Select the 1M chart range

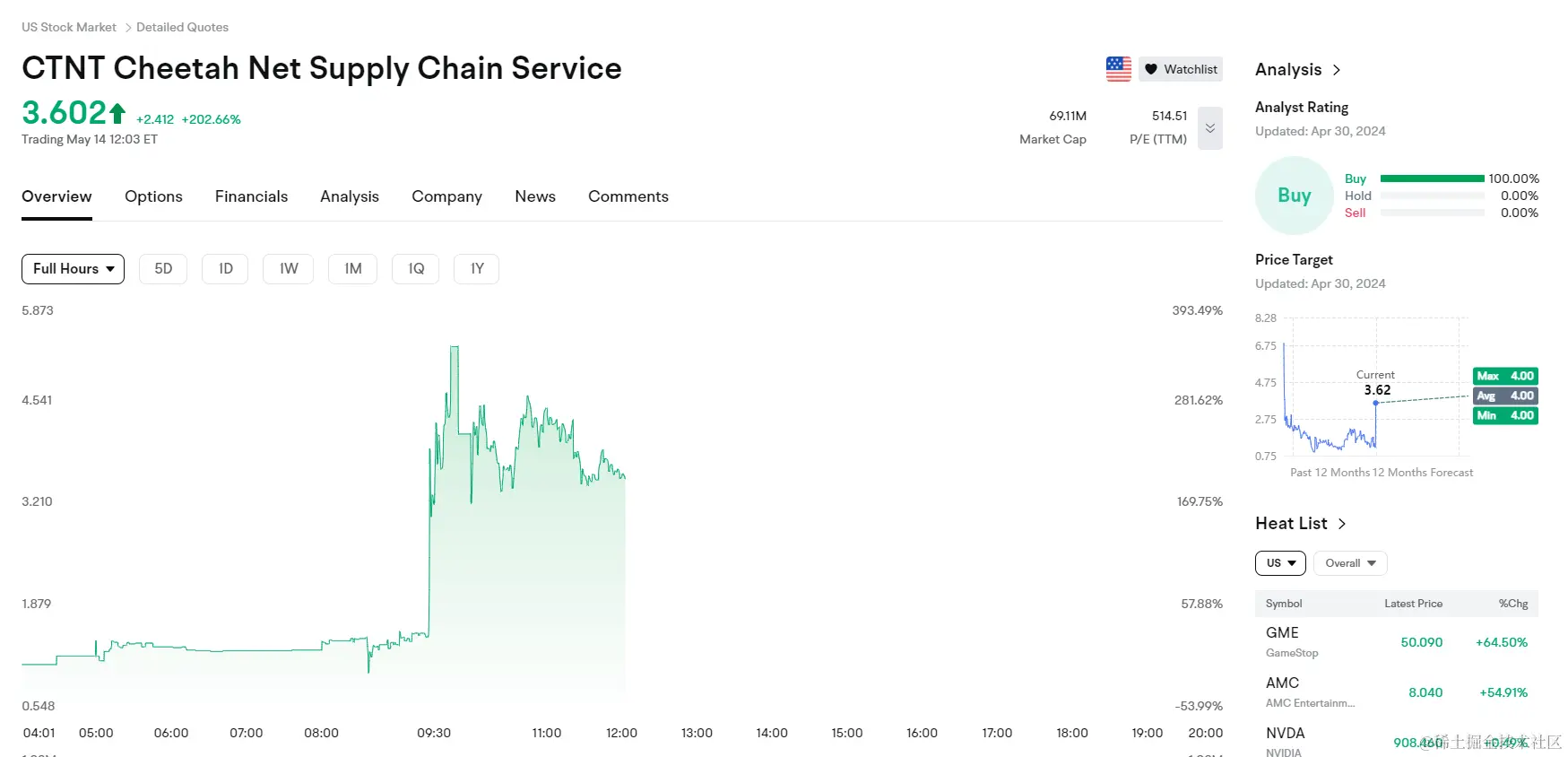[x=353, y=269]
